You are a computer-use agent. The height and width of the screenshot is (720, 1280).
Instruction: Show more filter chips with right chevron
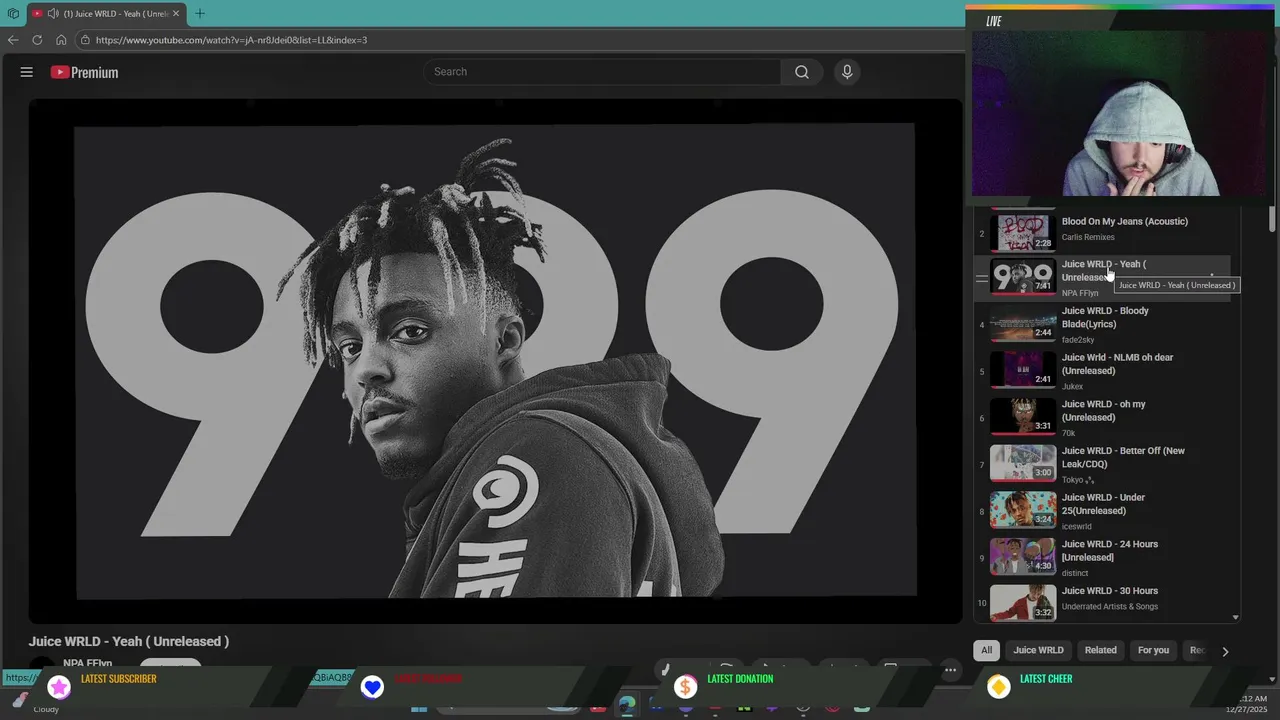(x=1225, y=651)
